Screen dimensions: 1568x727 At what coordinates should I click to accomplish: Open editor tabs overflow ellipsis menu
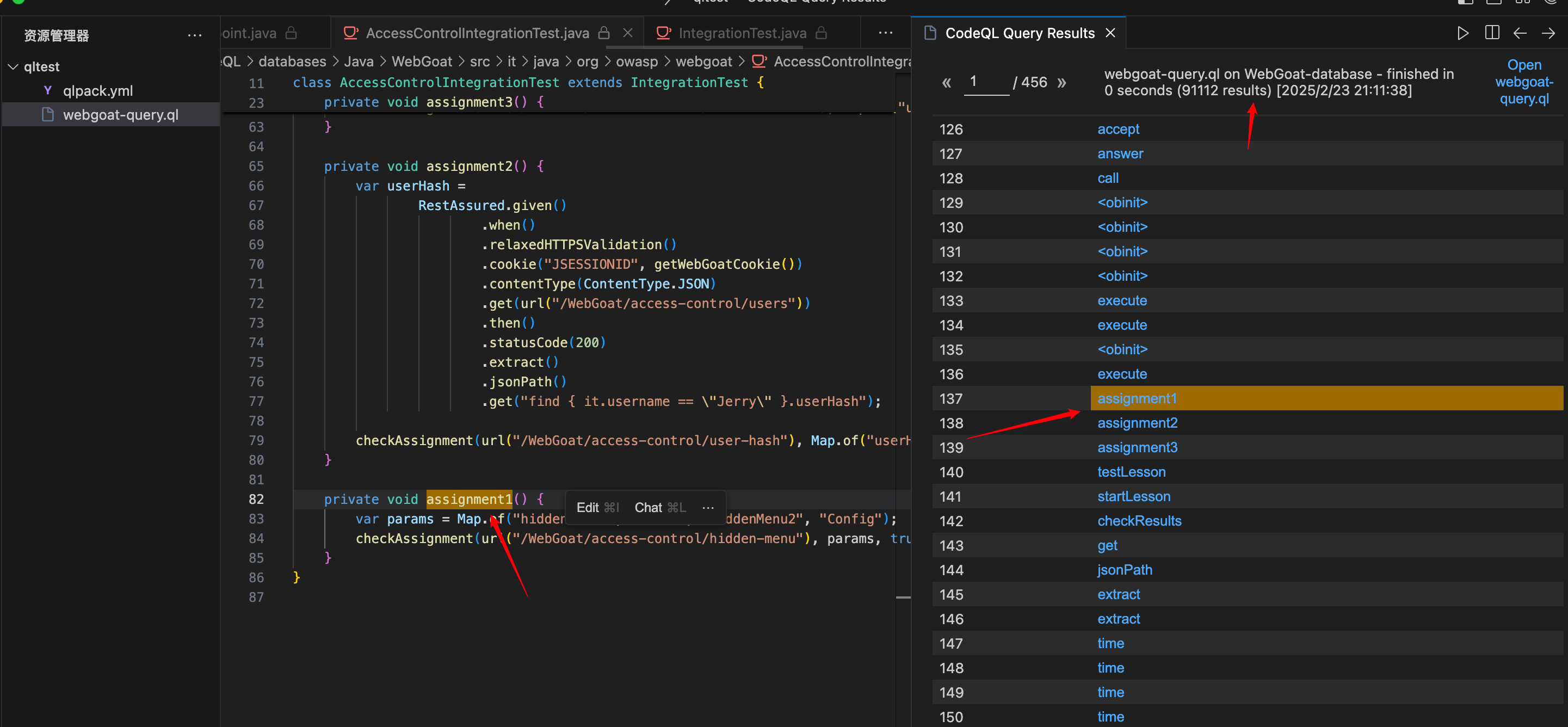[x=886, y=33]
